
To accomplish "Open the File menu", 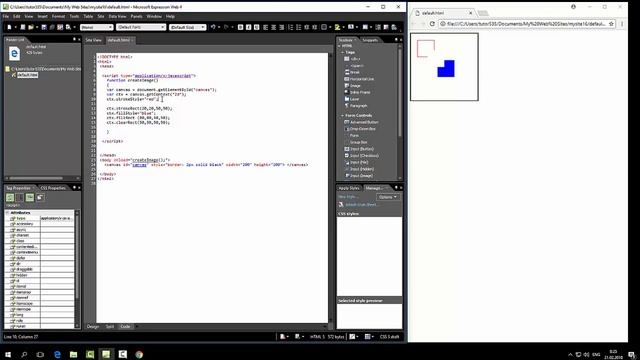I will pyautogui.click(x=6, y=16).
